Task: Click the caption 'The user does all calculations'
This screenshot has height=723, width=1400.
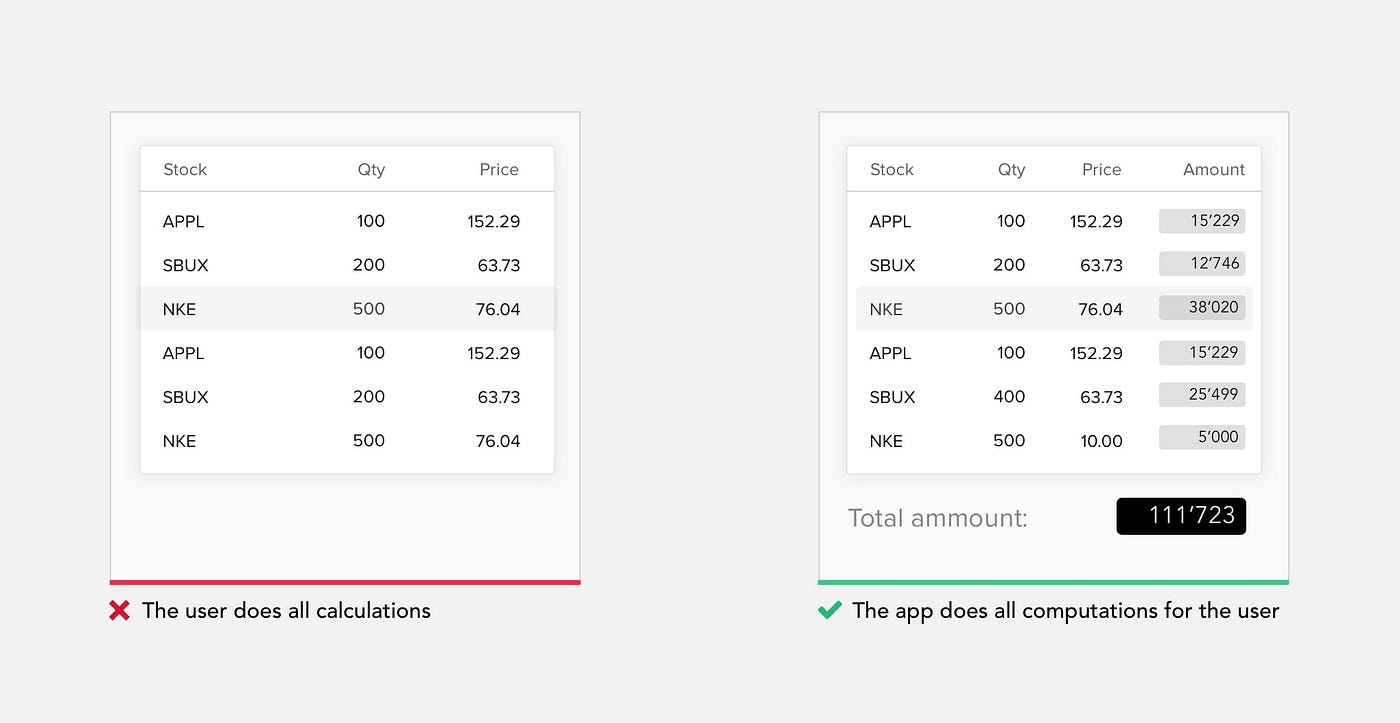Action: click(286, 610)
